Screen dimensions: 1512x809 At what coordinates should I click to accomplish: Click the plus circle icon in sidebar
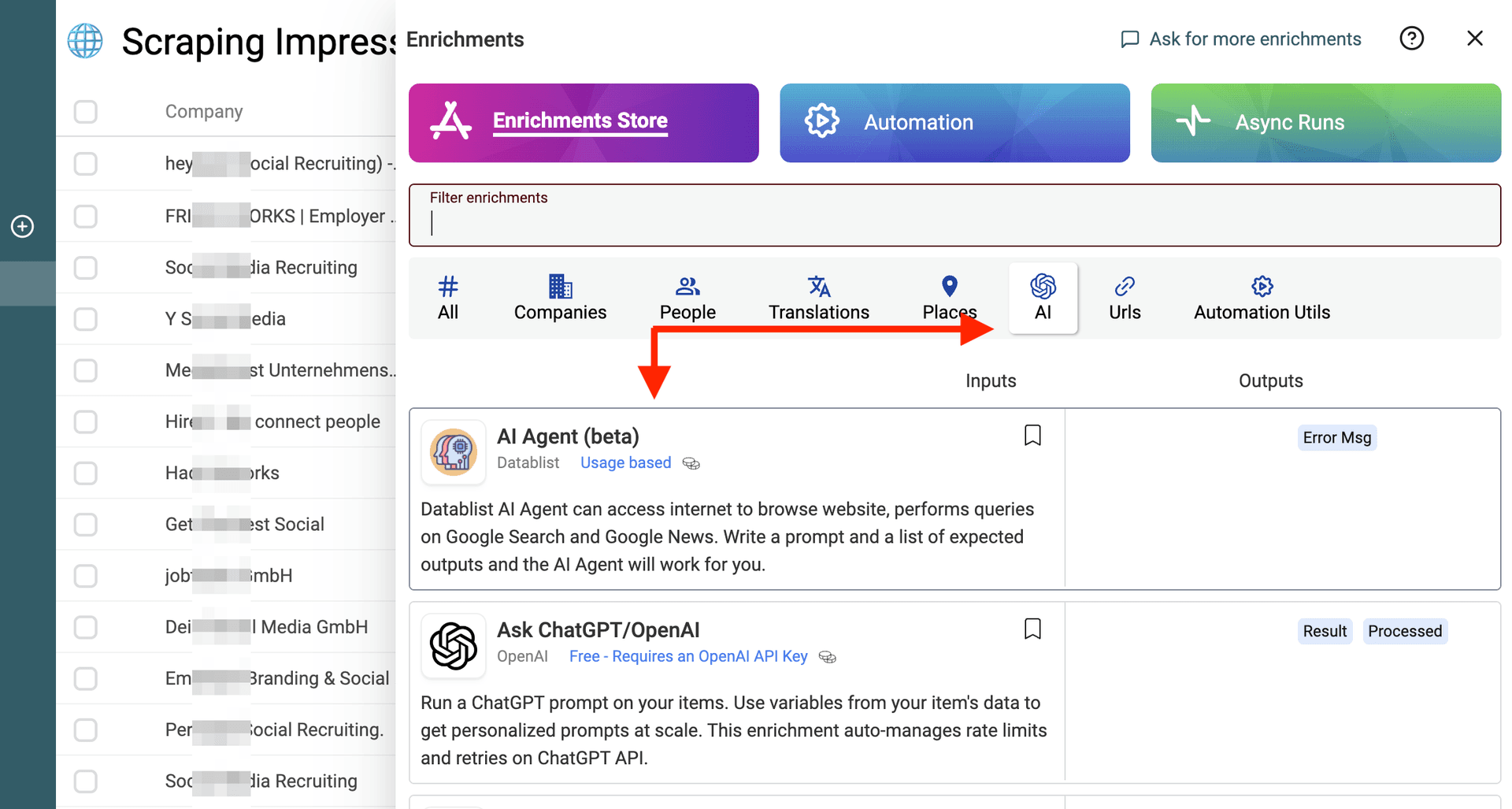22,227
